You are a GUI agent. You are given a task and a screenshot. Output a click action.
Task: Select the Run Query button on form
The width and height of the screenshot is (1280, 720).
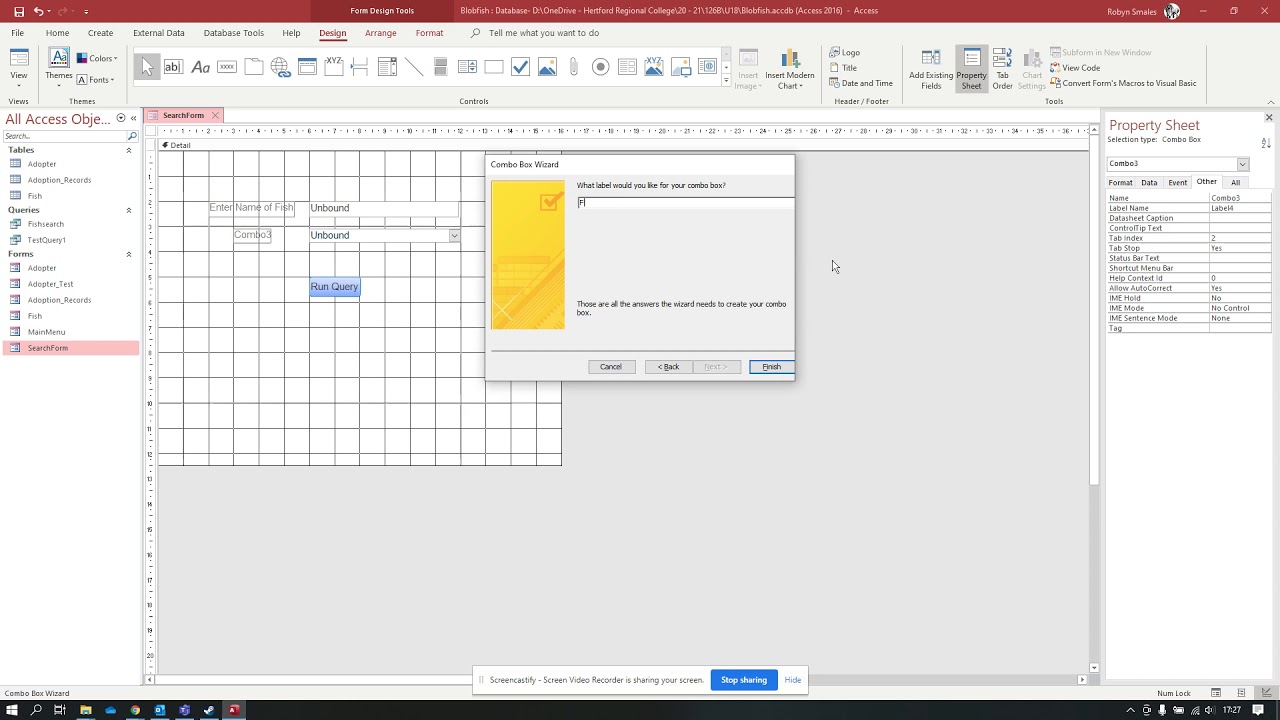point(334,287)
